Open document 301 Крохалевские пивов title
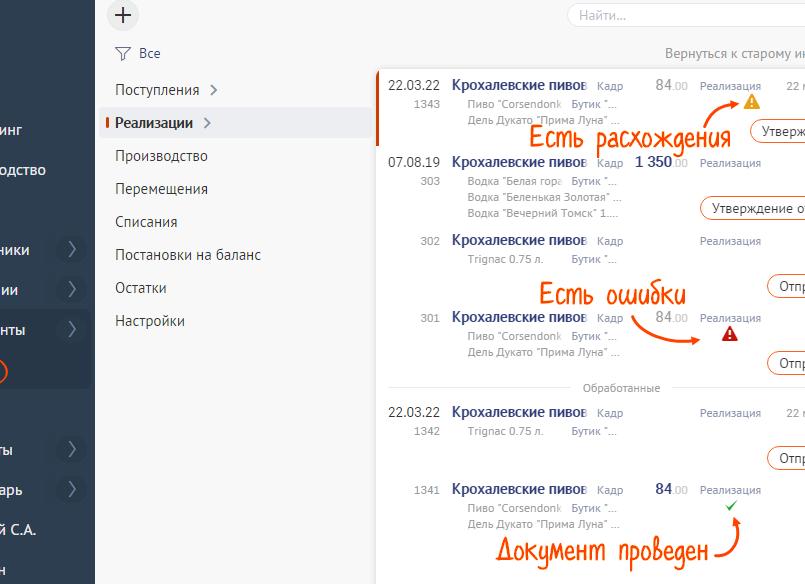The image size is (805, 584). [x=519, y=317]
